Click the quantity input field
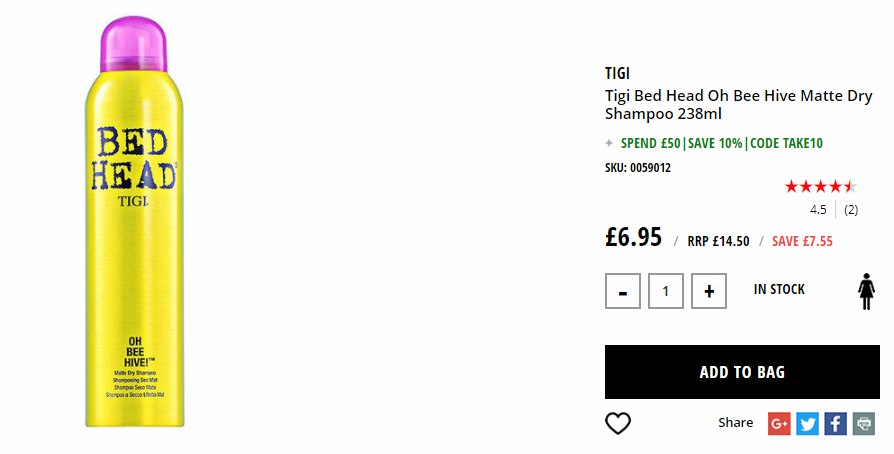Screen dimensions: 894x454 (x=665, y=291)
